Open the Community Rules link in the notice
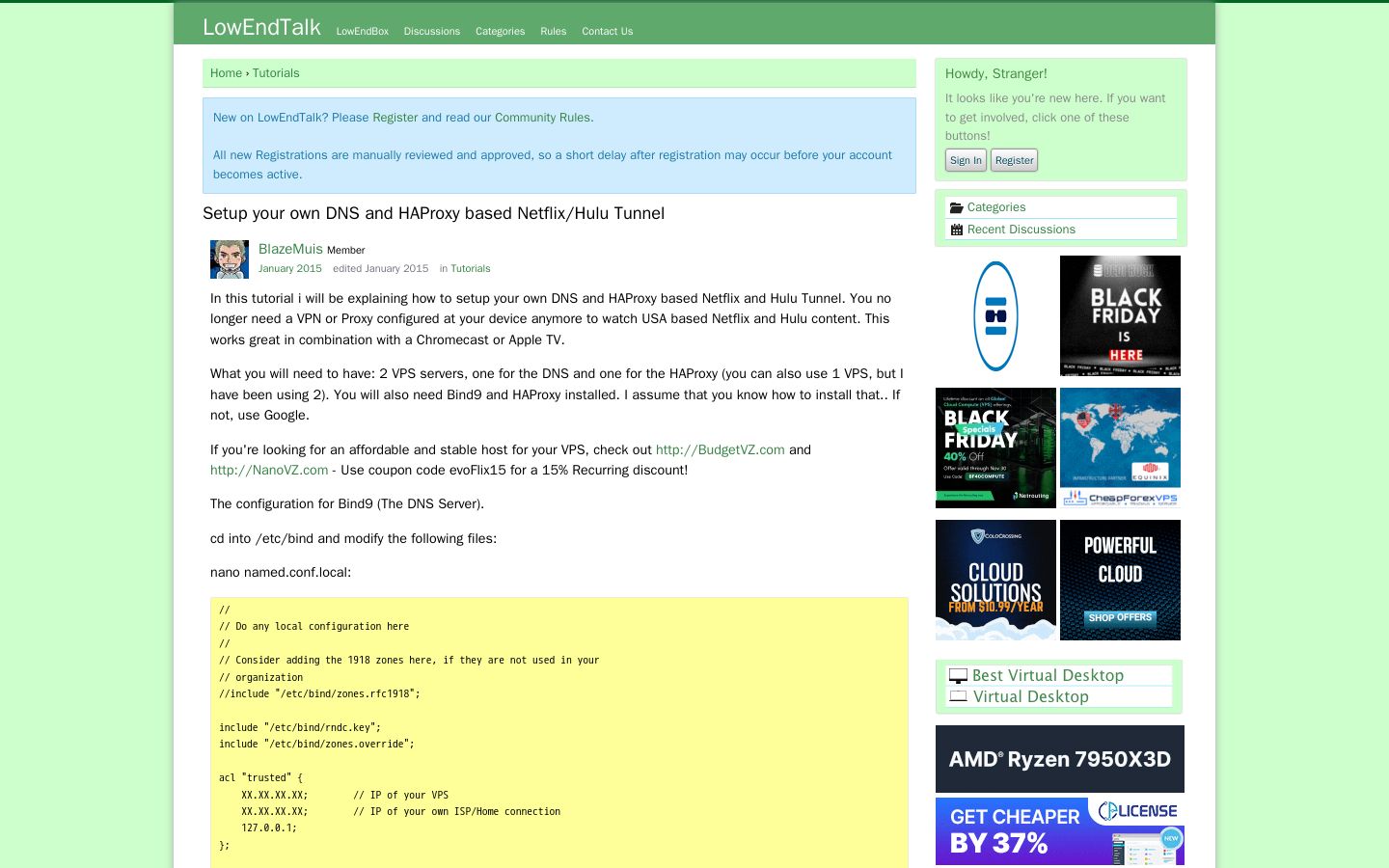The image size is (1389, 868). tap(542, 118)
